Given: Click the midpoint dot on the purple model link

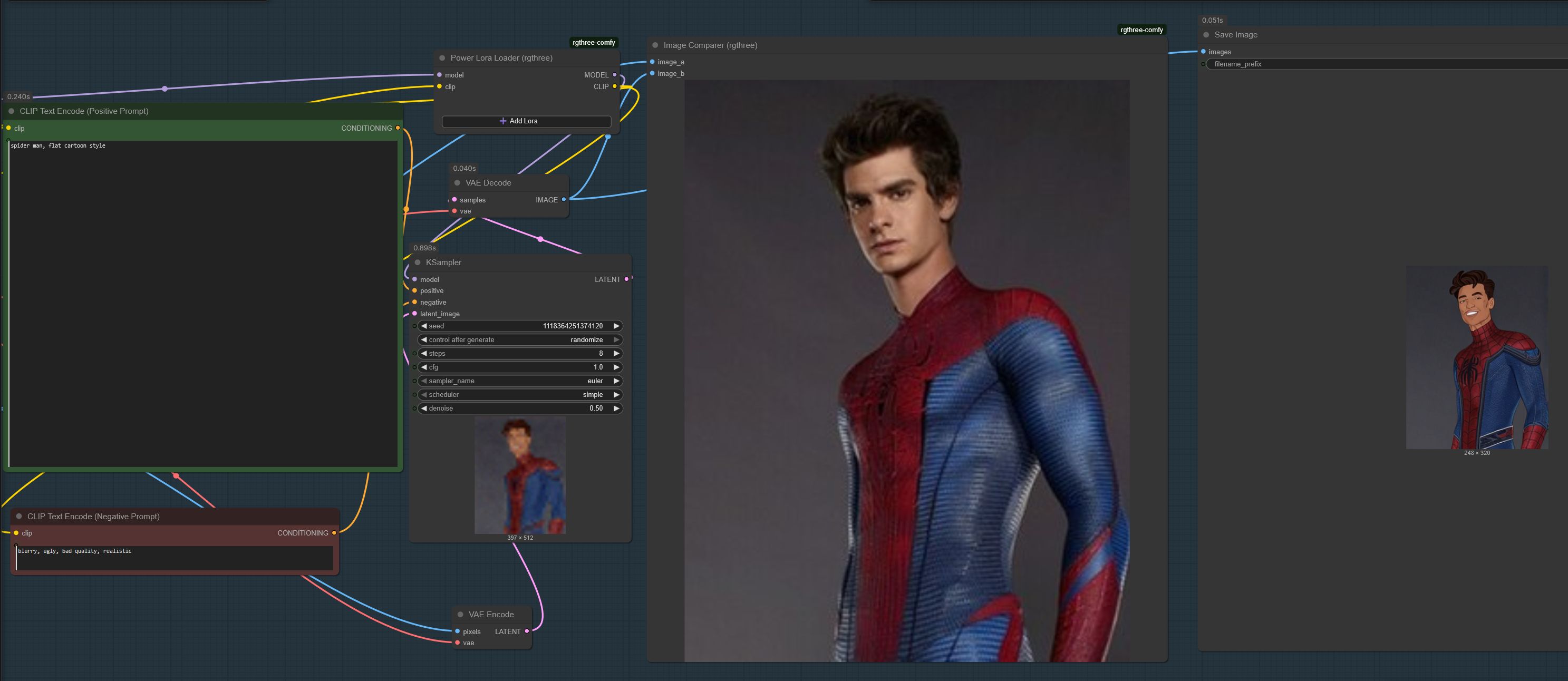Looking at the screenshot, I should point(165,89).
